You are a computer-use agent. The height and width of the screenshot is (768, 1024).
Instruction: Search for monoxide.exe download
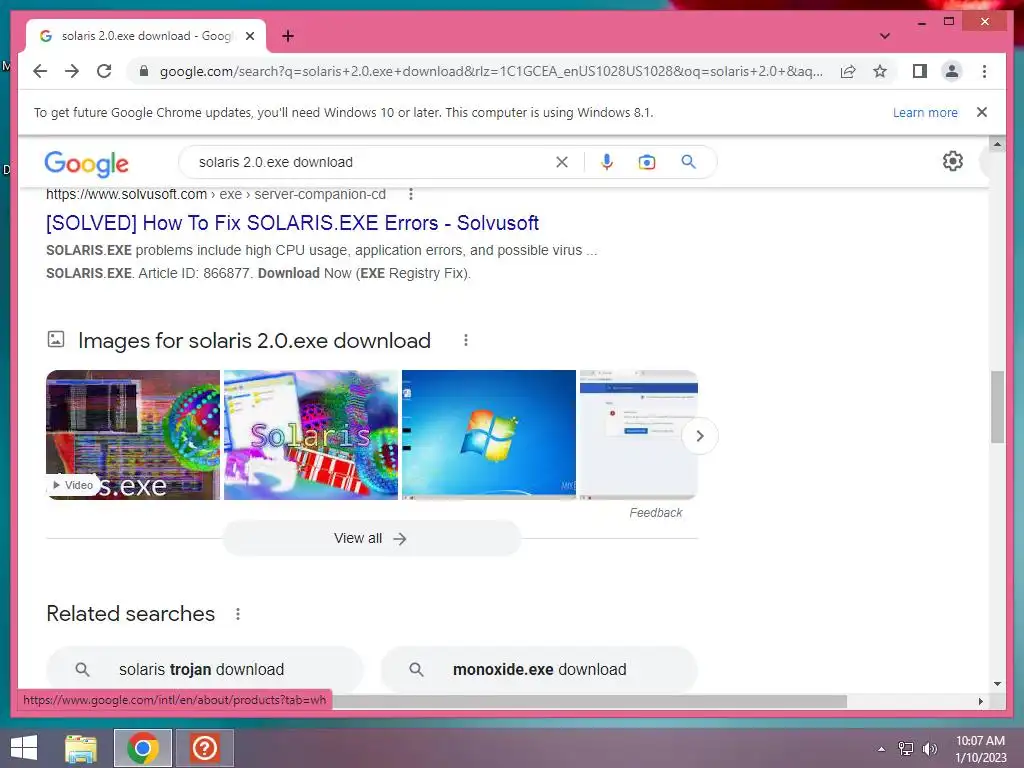tap(539, 669)
